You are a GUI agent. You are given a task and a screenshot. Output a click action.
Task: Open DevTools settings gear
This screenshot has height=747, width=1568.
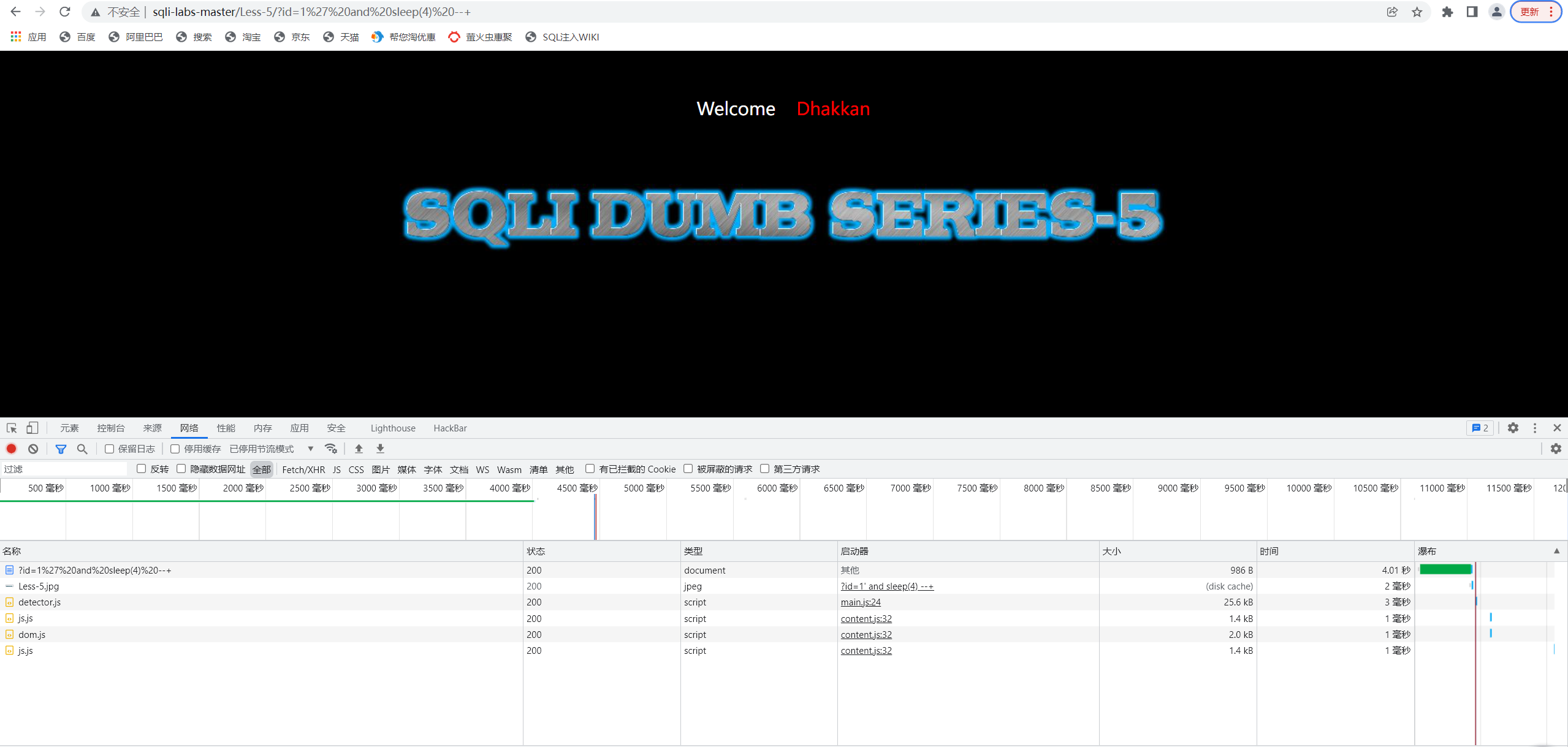(1513, 428)
